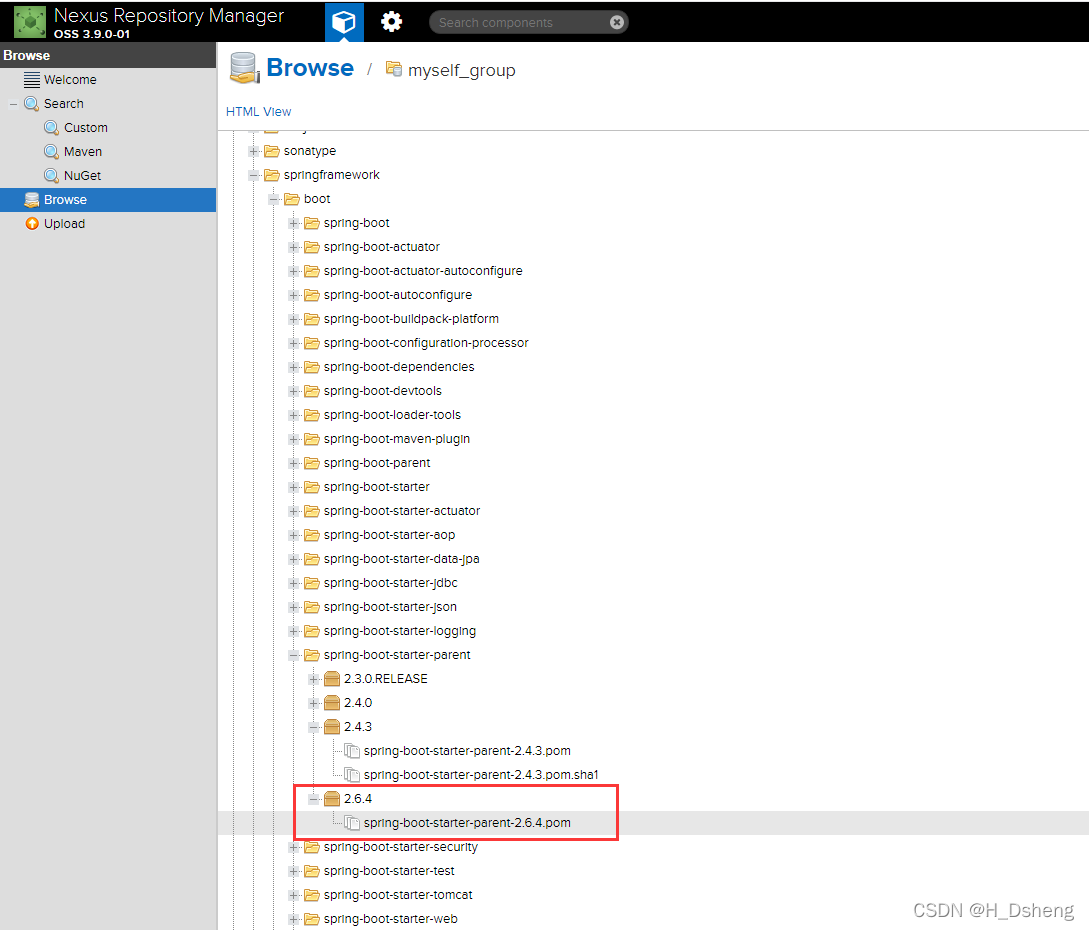Select spring-boot-starter-tomcat tree row
The image size is (1089, 930).
point(398,895)
